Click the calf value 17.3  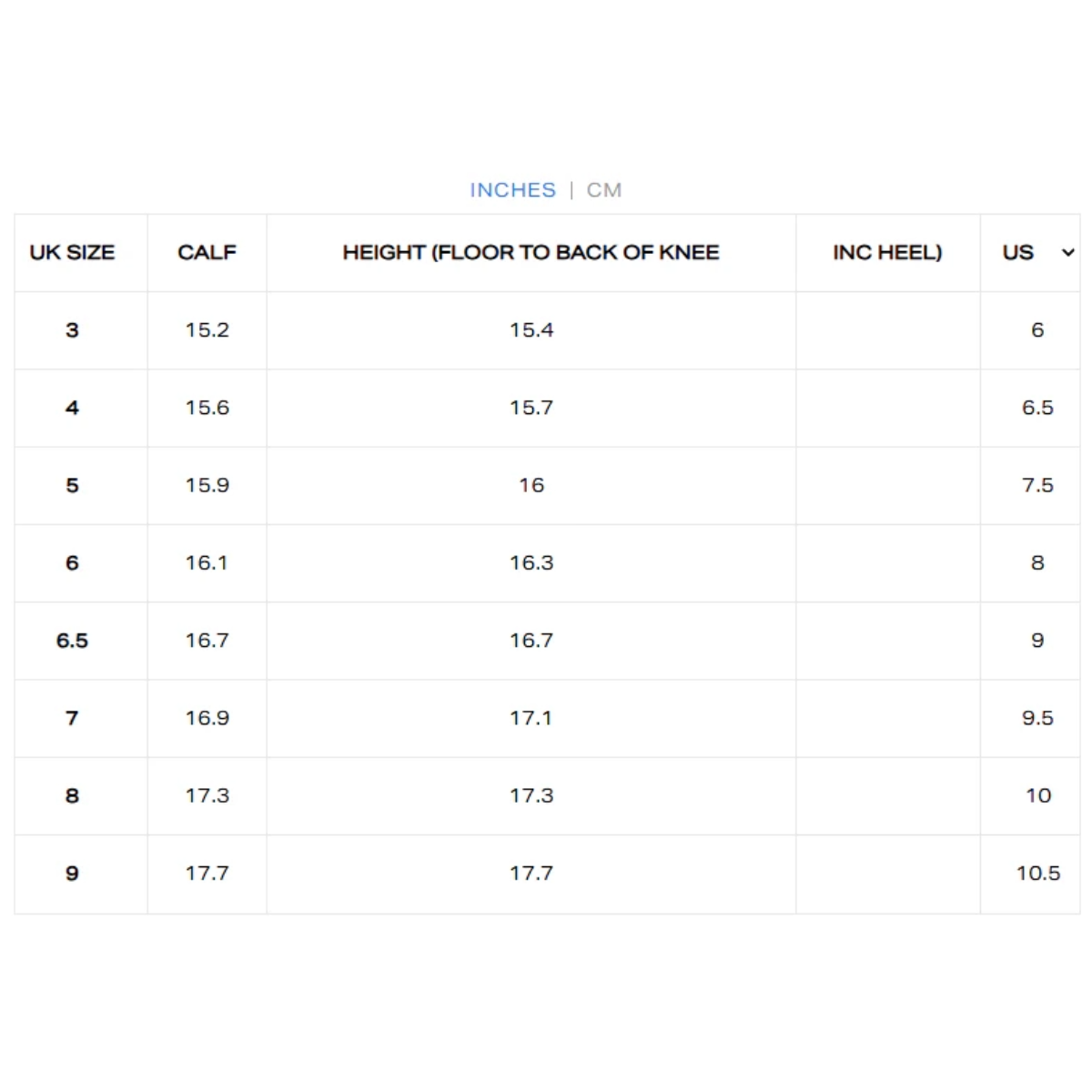[207, 796]
